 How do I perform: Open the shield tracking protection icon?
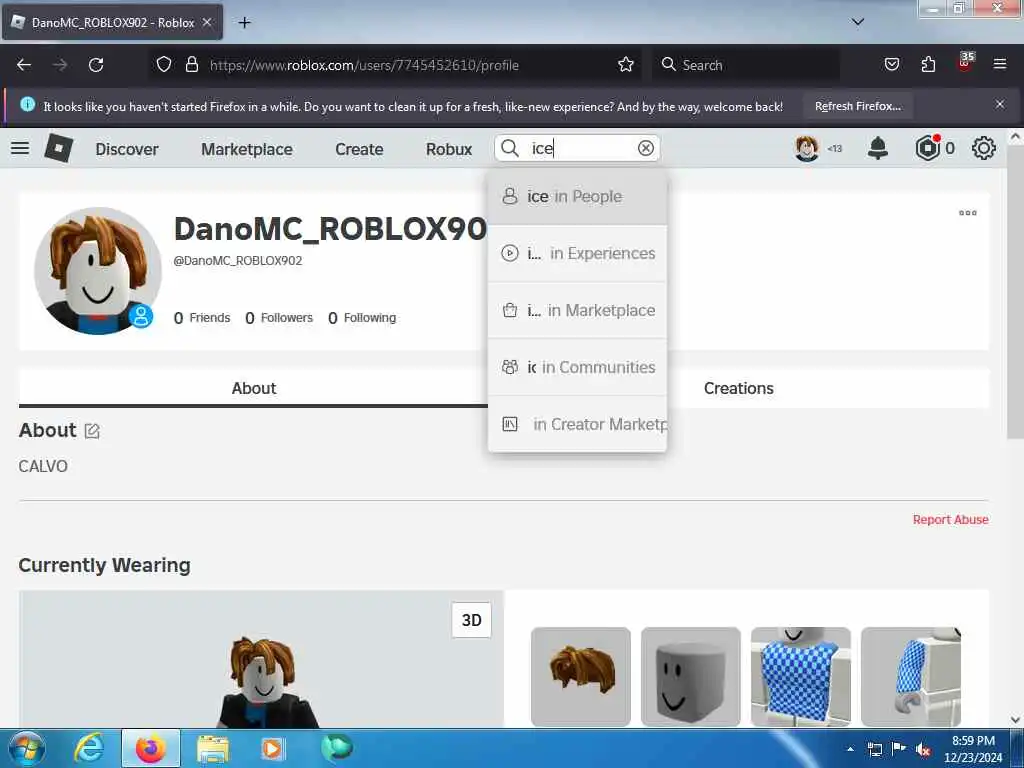tap(164, 64)
